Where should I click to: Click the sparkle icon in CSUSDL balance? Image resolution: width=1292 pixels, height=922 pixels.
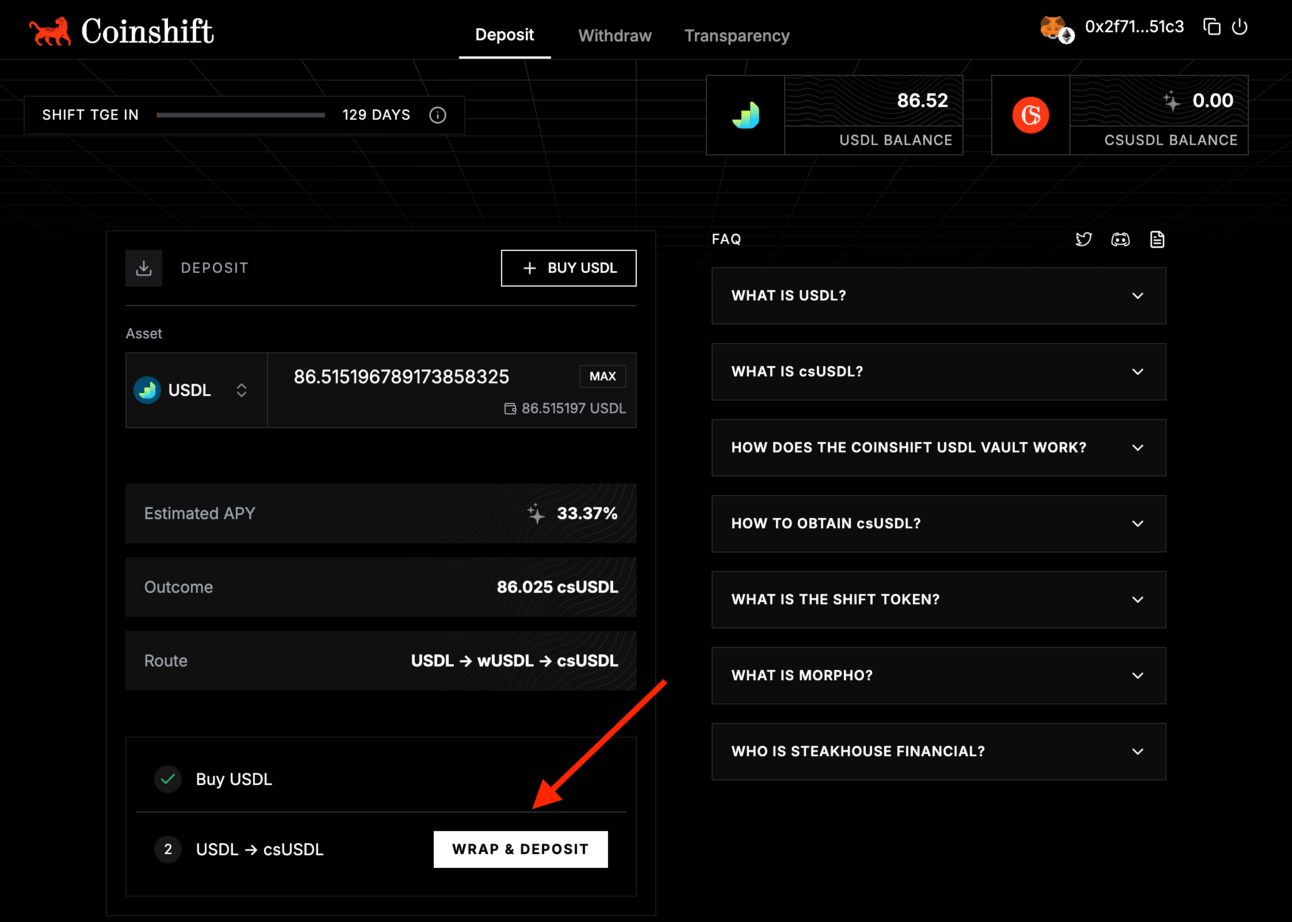click(x=1172, y=100)
